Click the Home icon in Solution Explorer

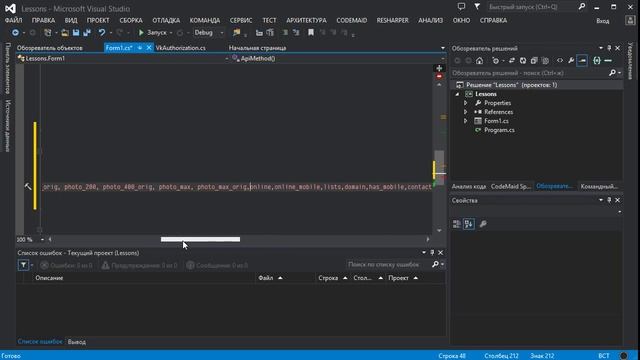(480, 61)
